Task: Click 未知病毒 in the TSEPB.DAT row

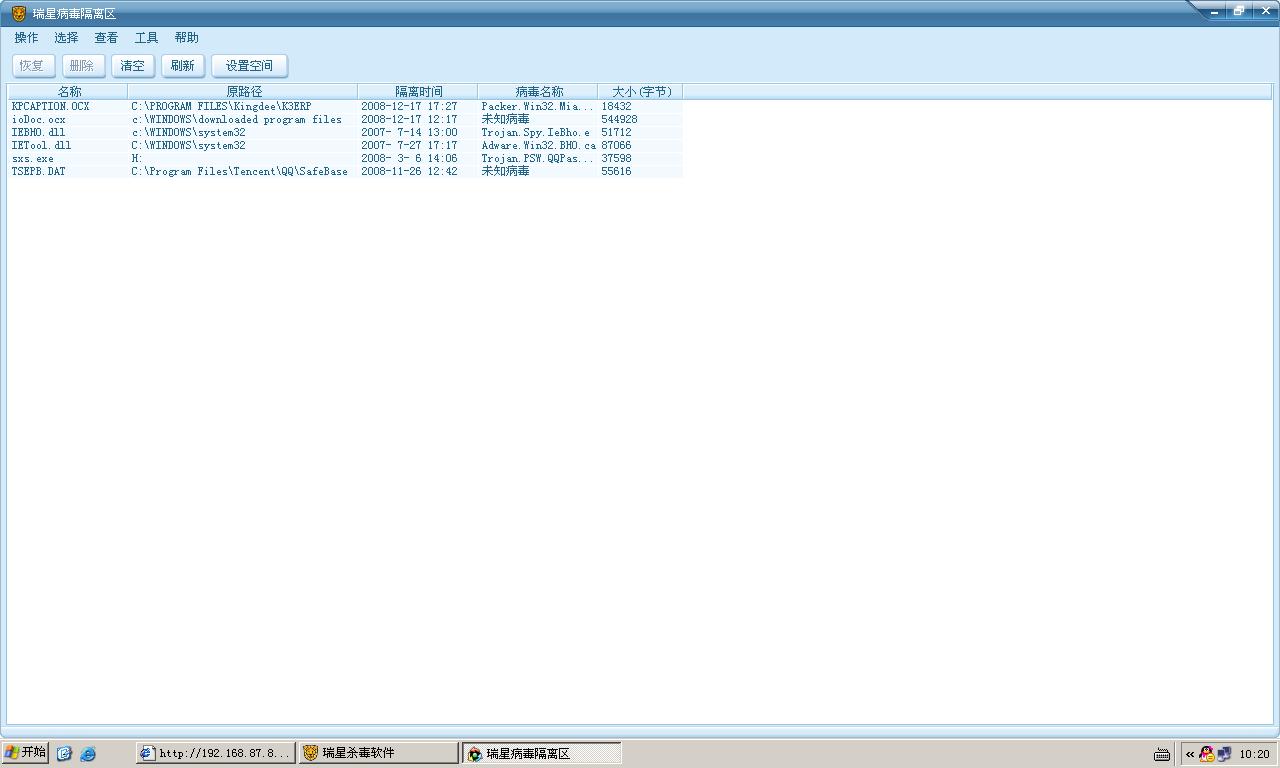Action: pos(505,171)
